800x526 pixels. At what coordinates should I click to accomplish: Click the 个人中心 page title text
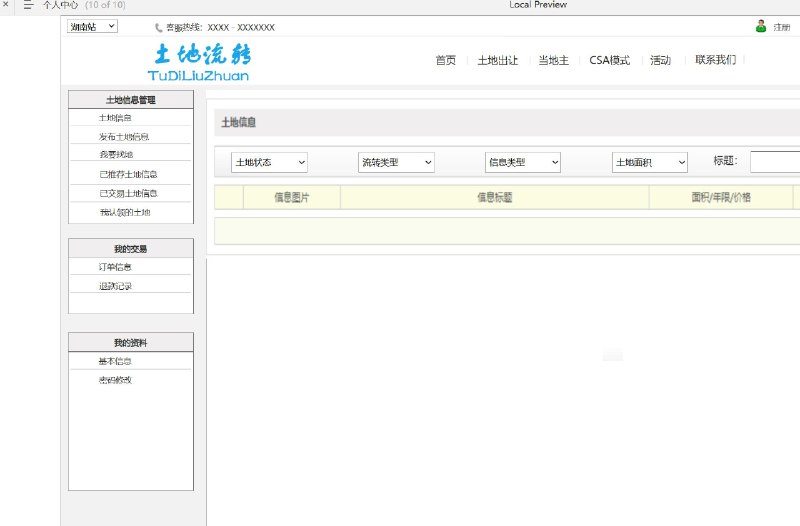(60, 5)
